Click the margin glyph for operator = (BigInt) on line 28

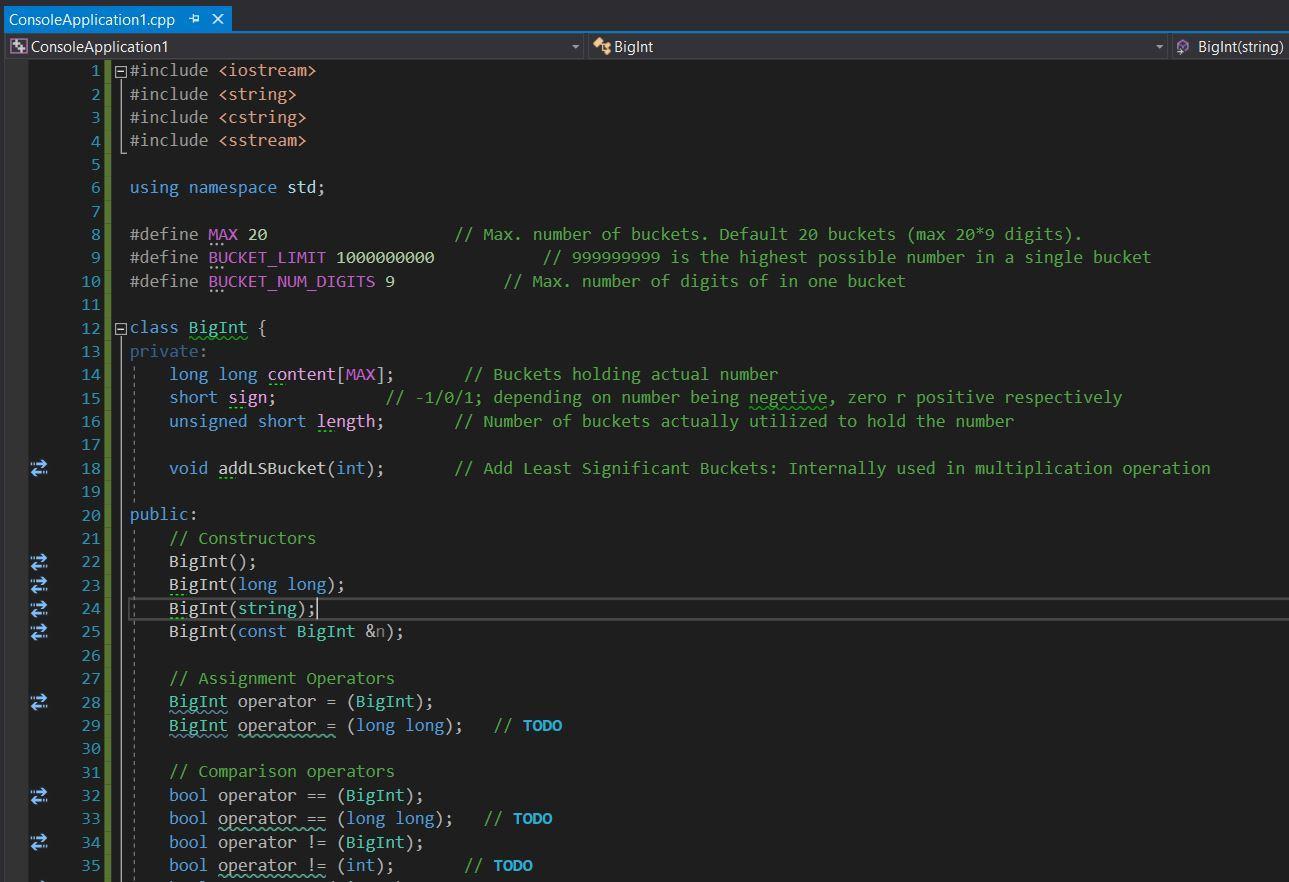click(x=39, y=702)
